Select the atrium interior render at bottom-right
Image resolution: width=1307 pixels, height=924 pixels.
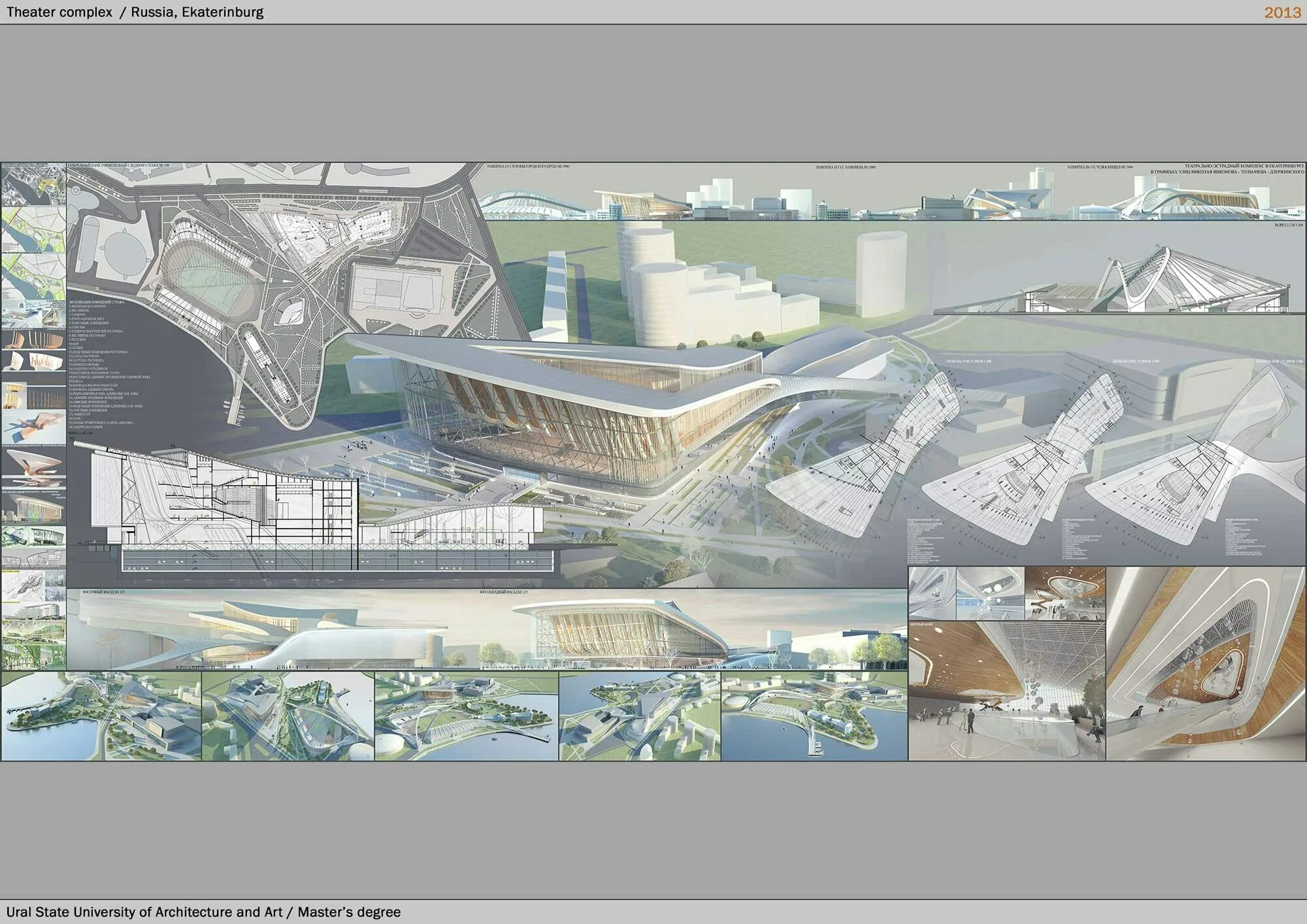(1206, 663)
